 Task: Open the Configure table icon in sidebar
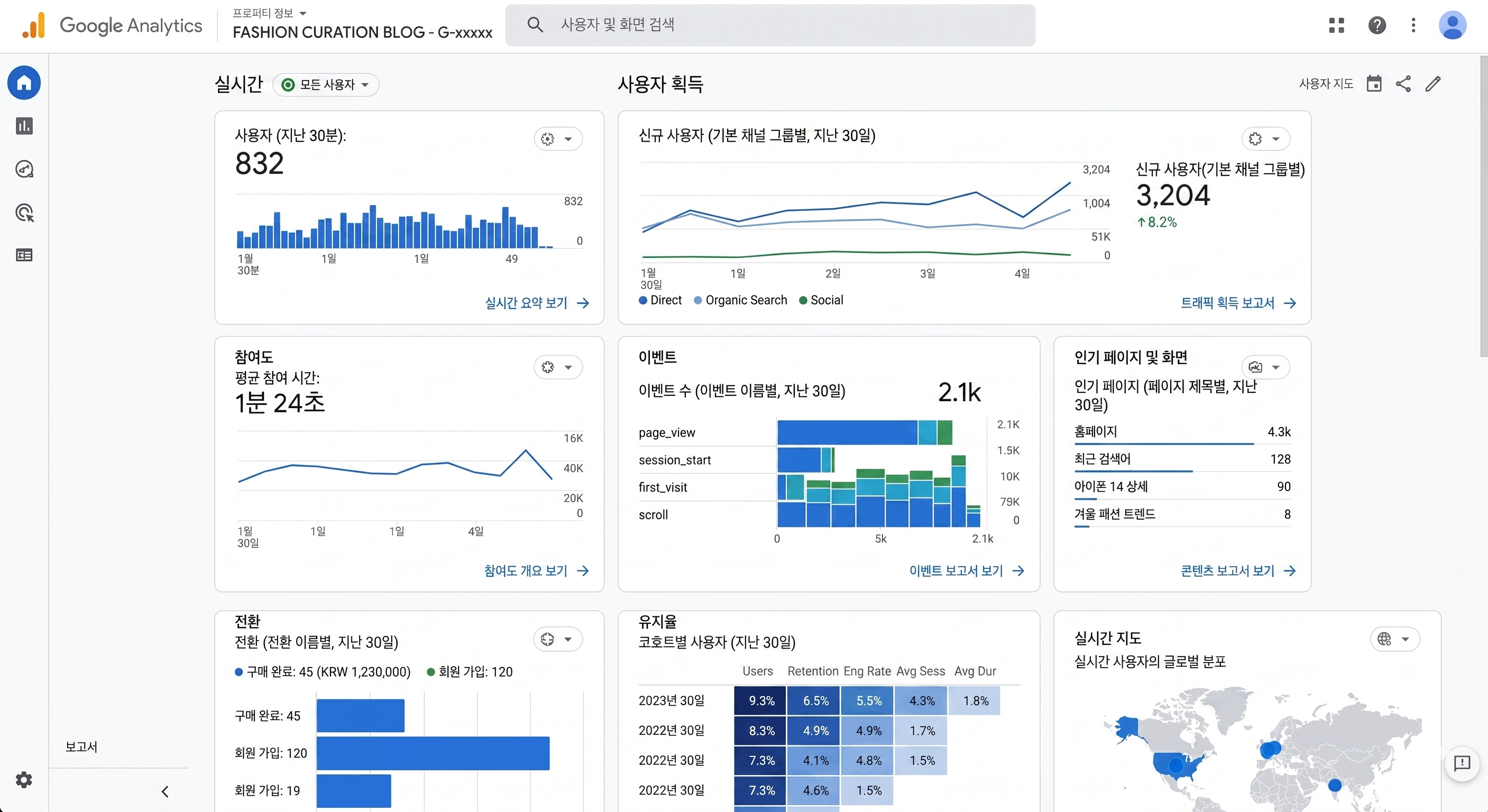24,255
